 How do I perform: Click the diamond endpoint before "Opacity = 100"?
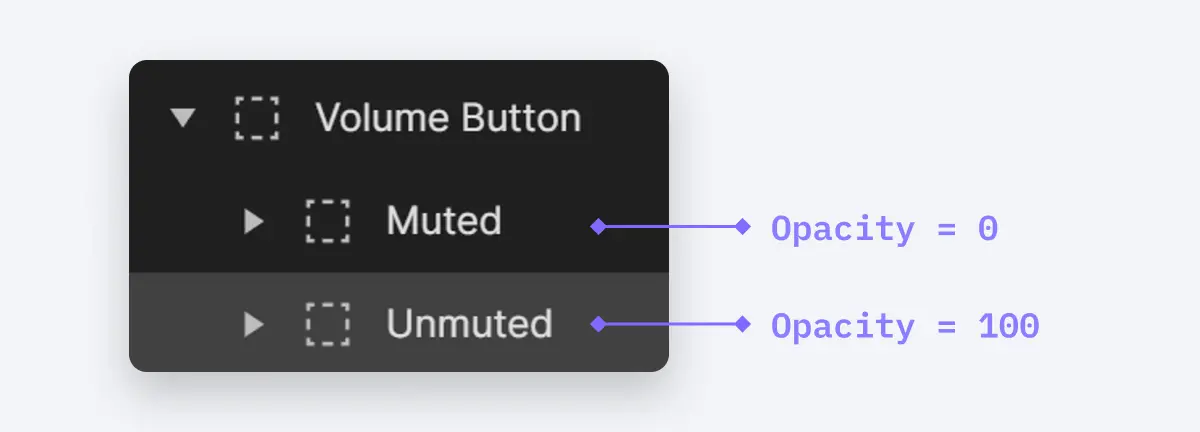click(x=742, y=324)
